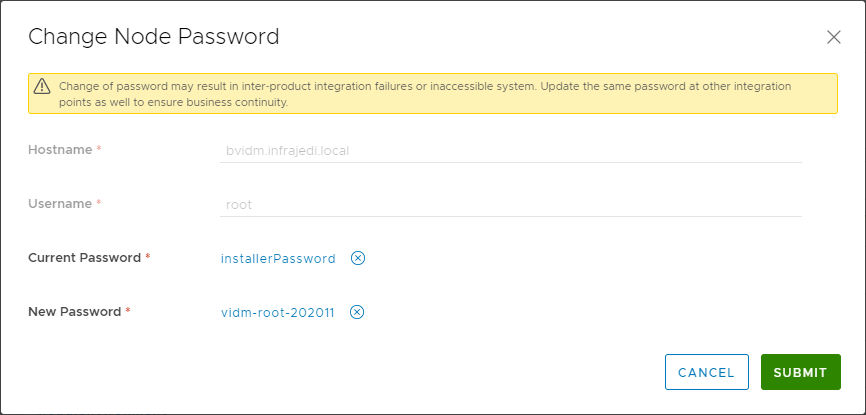The height and width of the screenshot is (415, 866).
Task: Click the Current Password label
Action: coord(85,258)
